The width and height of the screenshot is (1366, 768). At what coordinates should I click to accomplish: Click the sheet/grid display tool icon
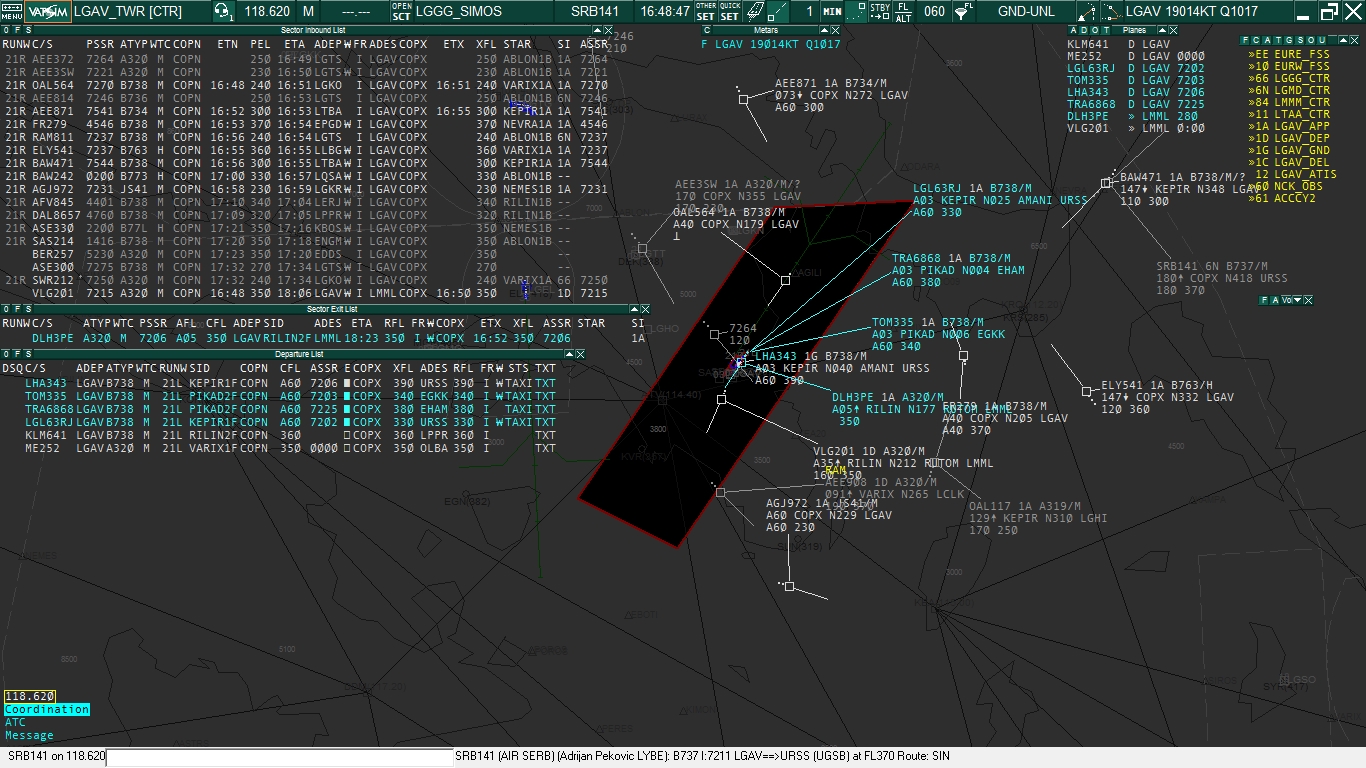756,12
